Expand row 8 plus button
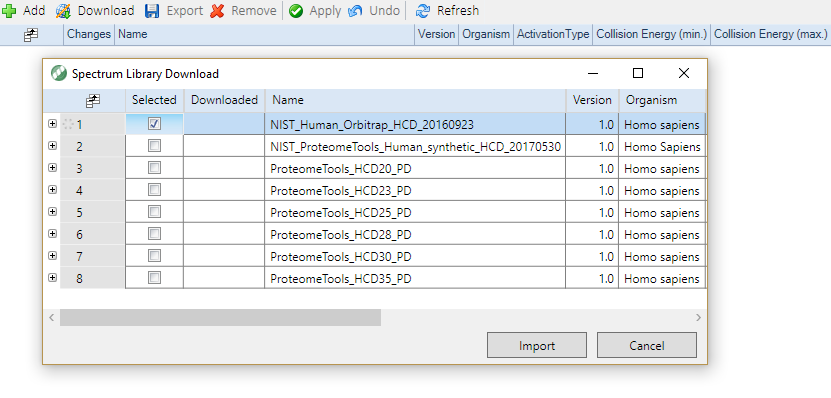Viewport: 831px width, 398px height. coord(52,277)
